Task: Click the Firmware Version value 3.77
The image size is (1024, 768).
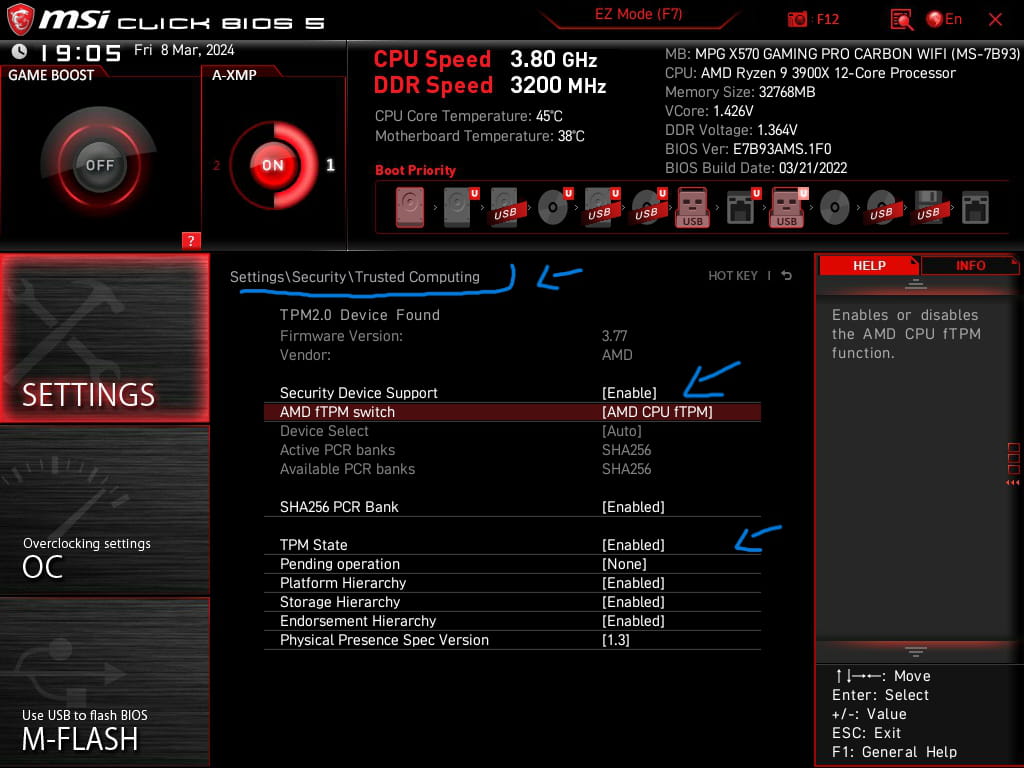Action: (x=614, y=336)
